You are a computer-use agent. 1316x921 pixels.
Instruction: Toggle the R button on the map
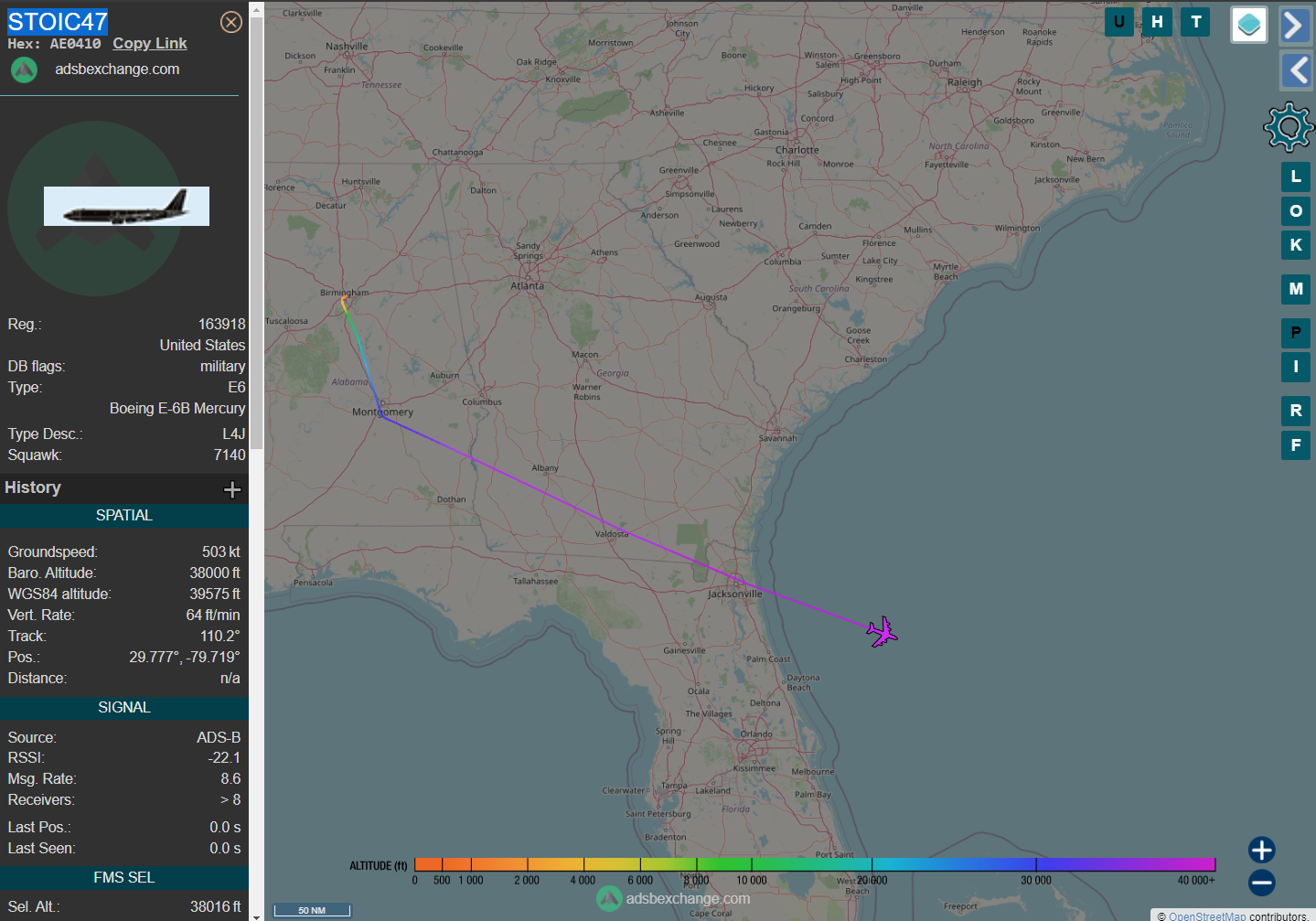(x=1296, y=411)
